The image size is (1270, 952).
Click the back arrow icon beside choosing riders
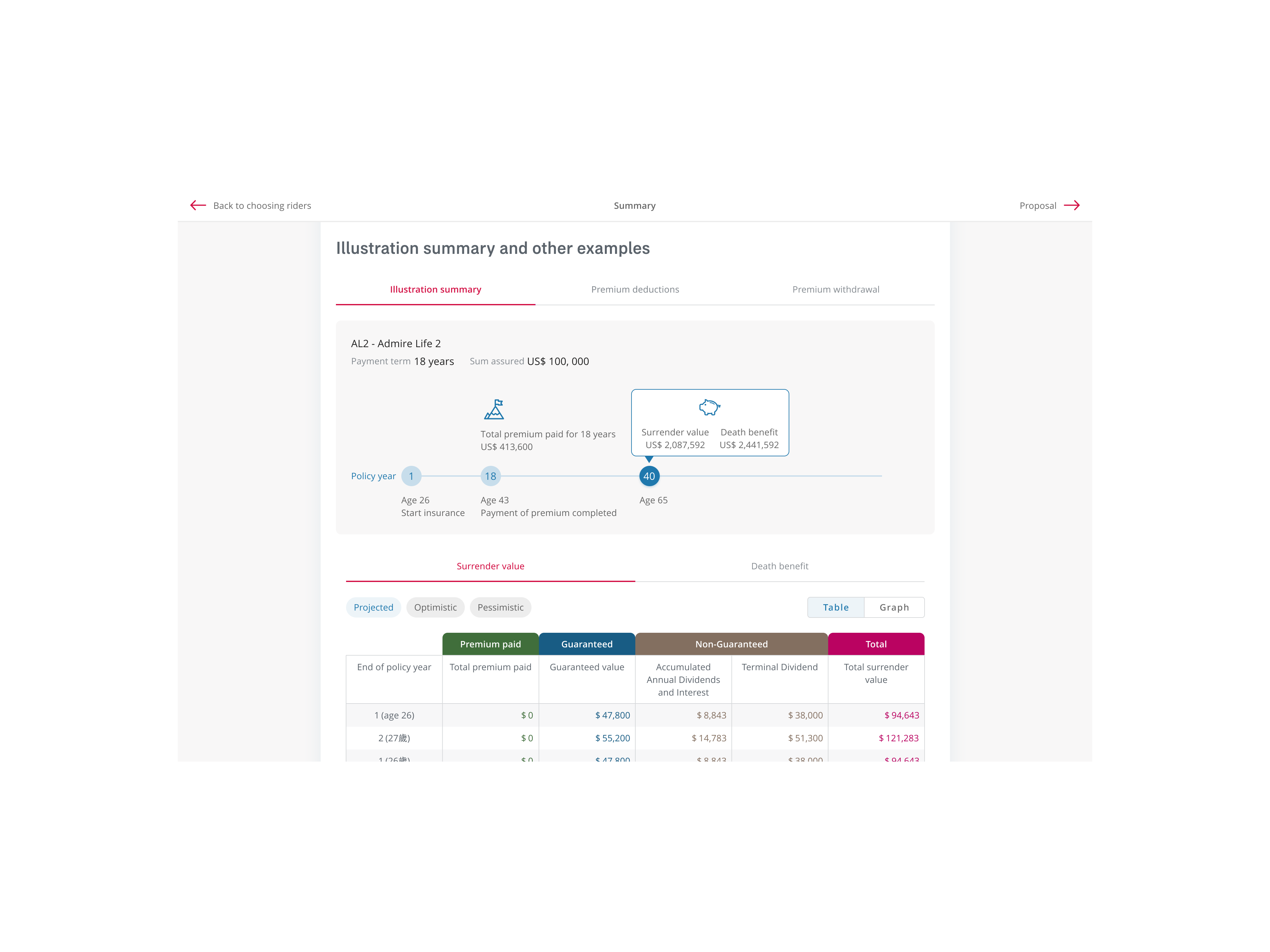(x=198, y=205)
